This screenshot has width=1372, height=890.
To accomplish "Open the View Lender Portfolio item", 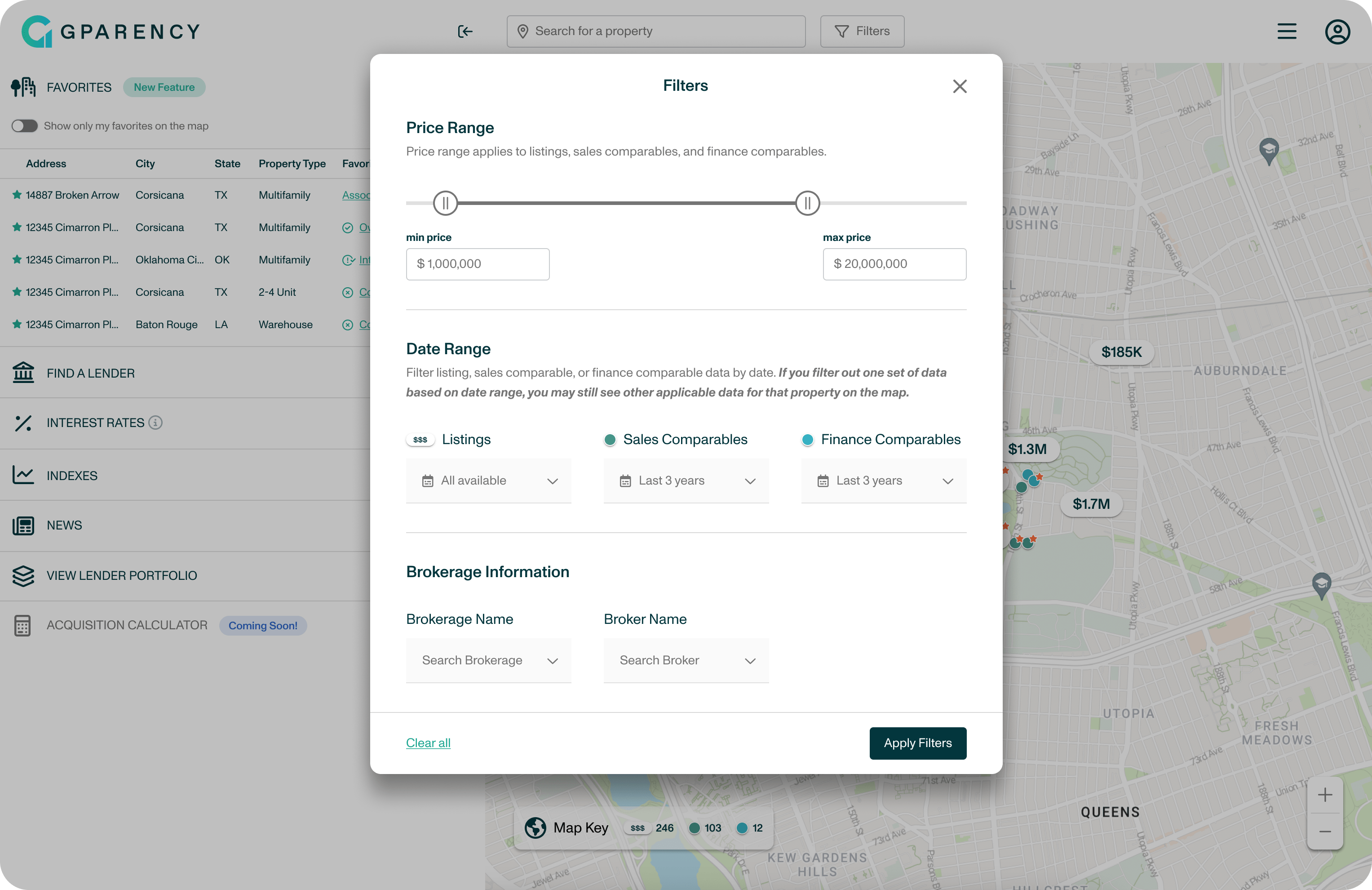I will pos(122,575).
